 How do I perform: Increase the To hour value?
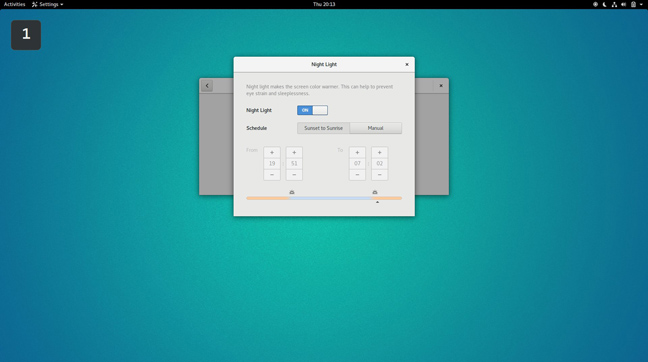(357, 152)
